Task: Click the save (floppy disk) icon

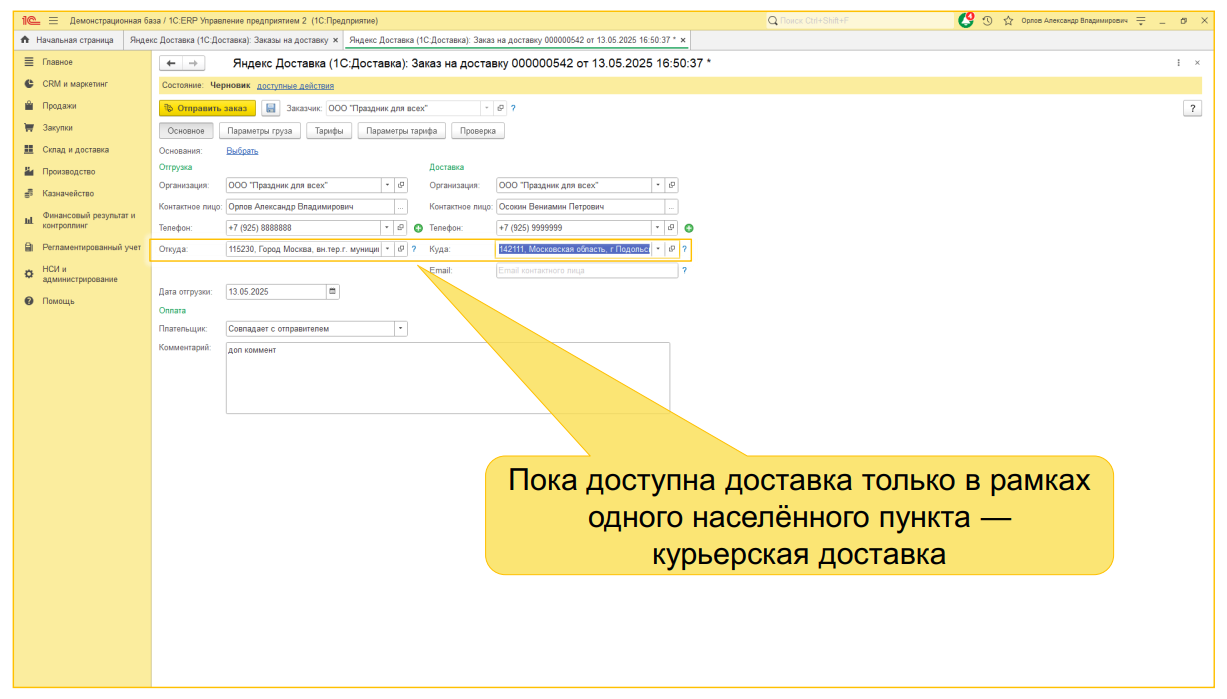Action: pyautogui.click(x=271, y=108)
